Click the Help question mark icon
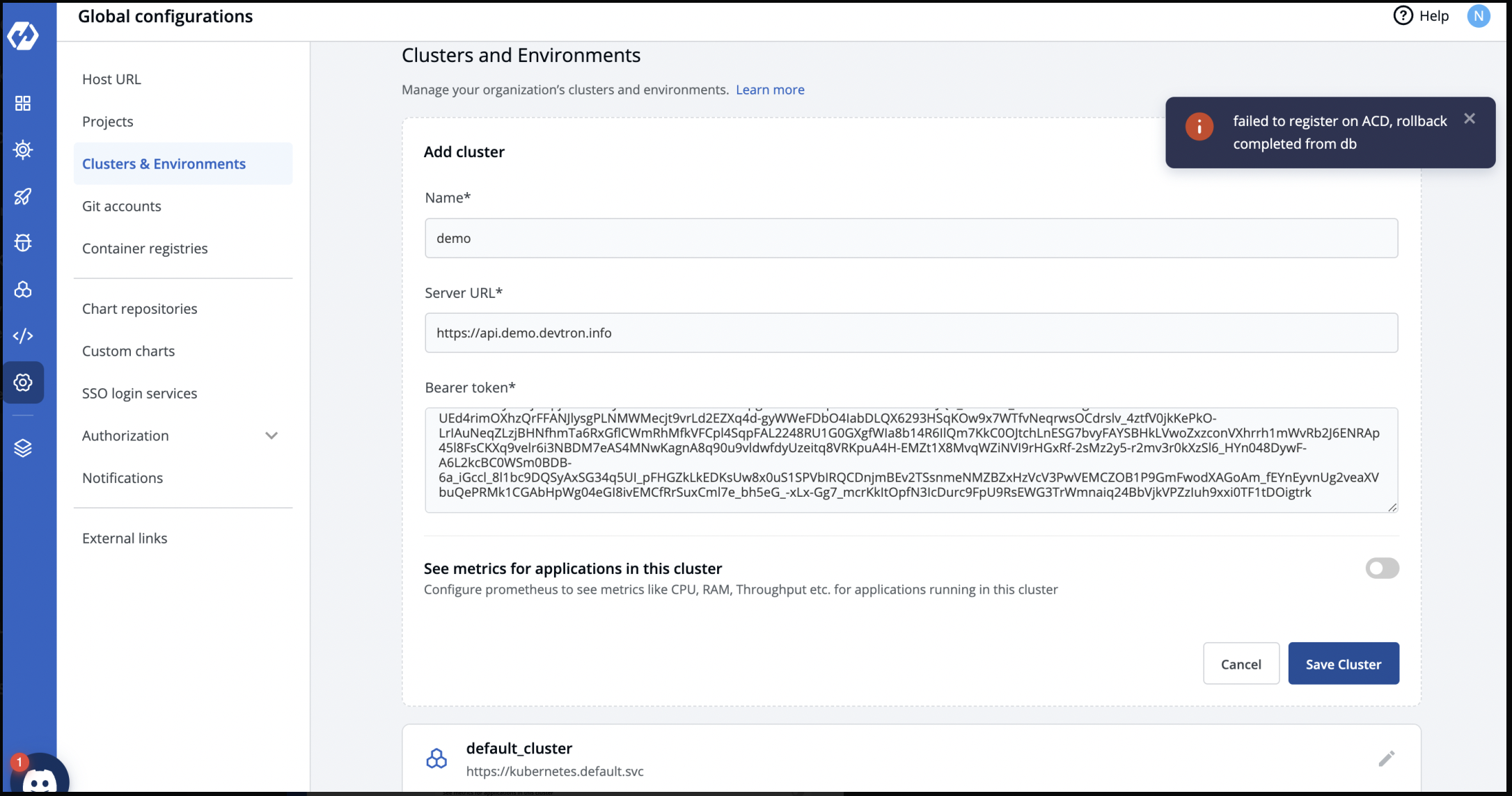1512x796 pixels. point(1403,16)
